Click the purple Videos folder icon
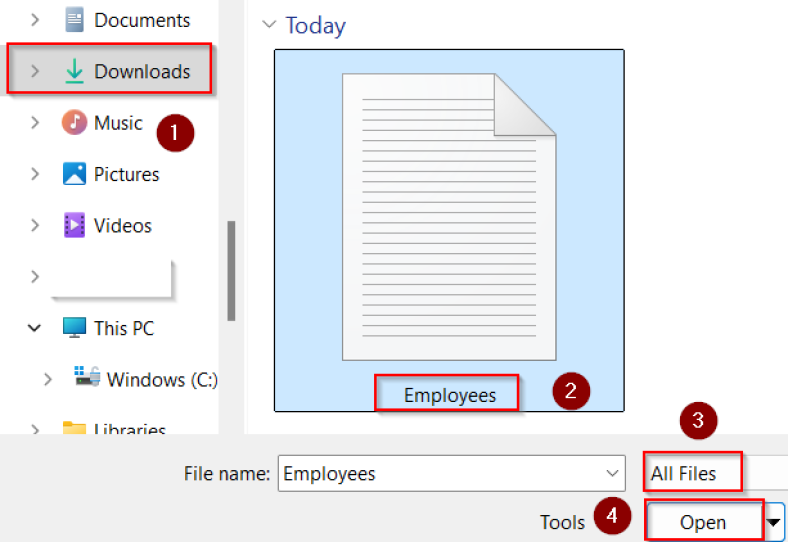 74,225
